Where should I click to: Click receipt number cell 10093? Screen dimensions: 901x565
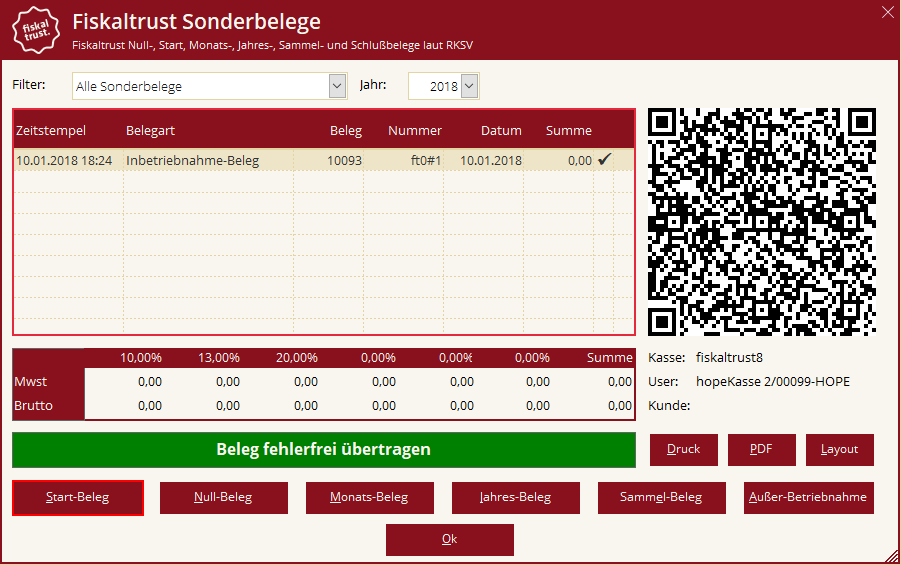click(x=344, y=160)
